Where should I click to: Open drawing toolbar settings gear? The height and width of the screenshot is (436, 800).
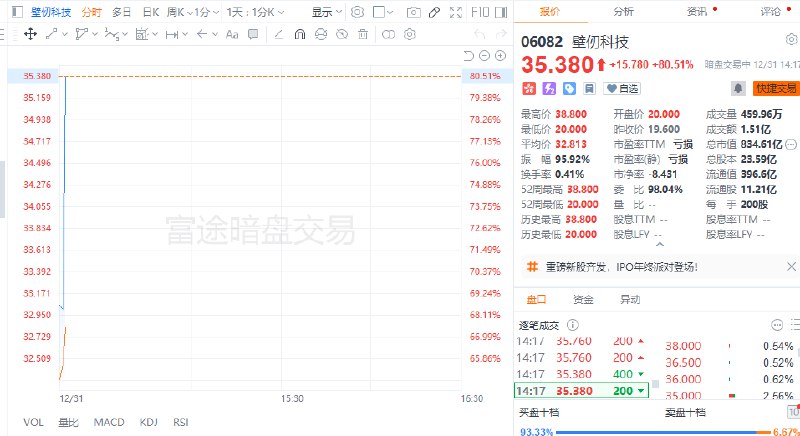pyautogui.click(x=410, y=34)
